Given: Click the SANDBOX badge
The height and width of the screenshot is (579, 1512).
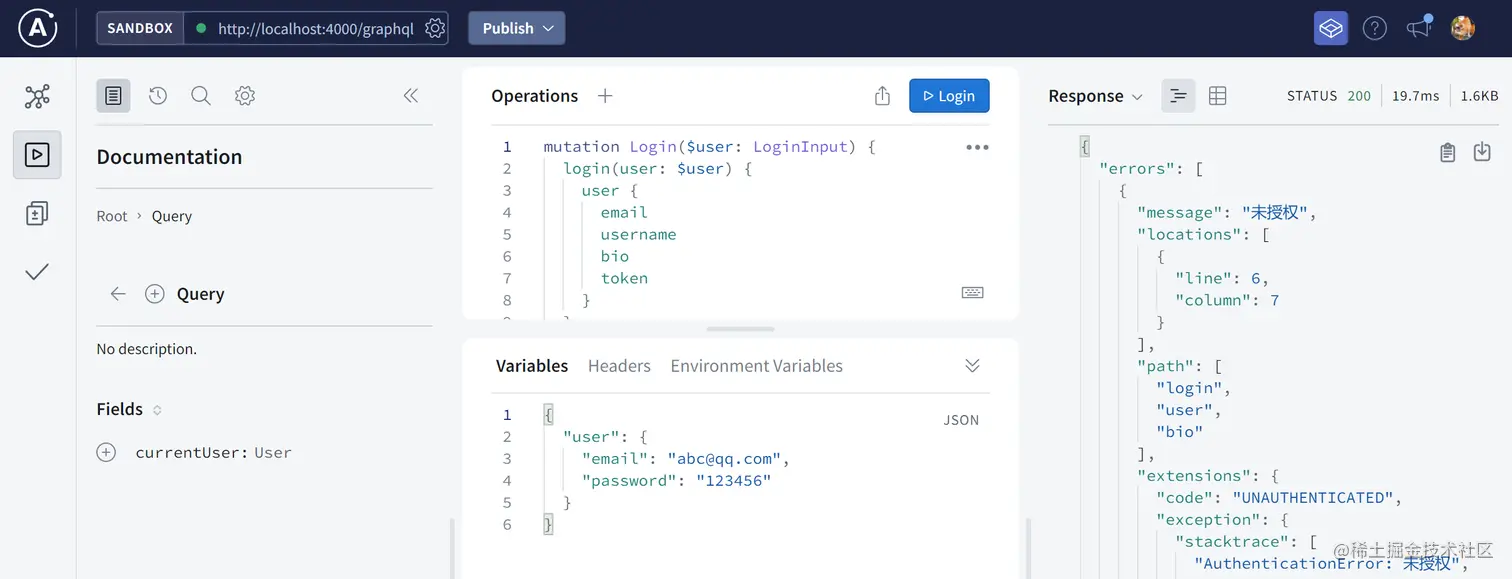Looking at the screenshot, I should pyautogui.click(x=140, y=28).
